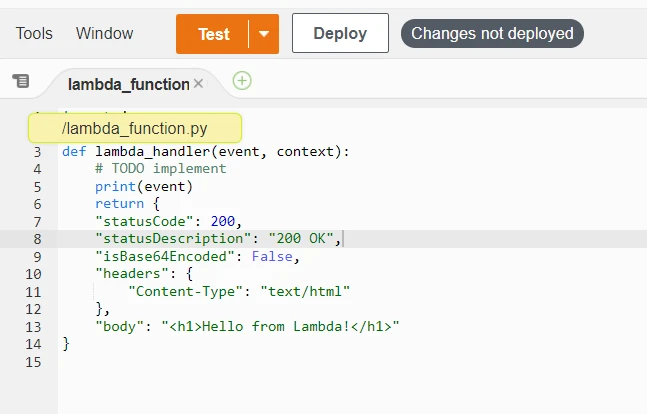647x414 pixels.
Task: Toggle the panel icon left of tabs
Action: [x=21, y=81]
